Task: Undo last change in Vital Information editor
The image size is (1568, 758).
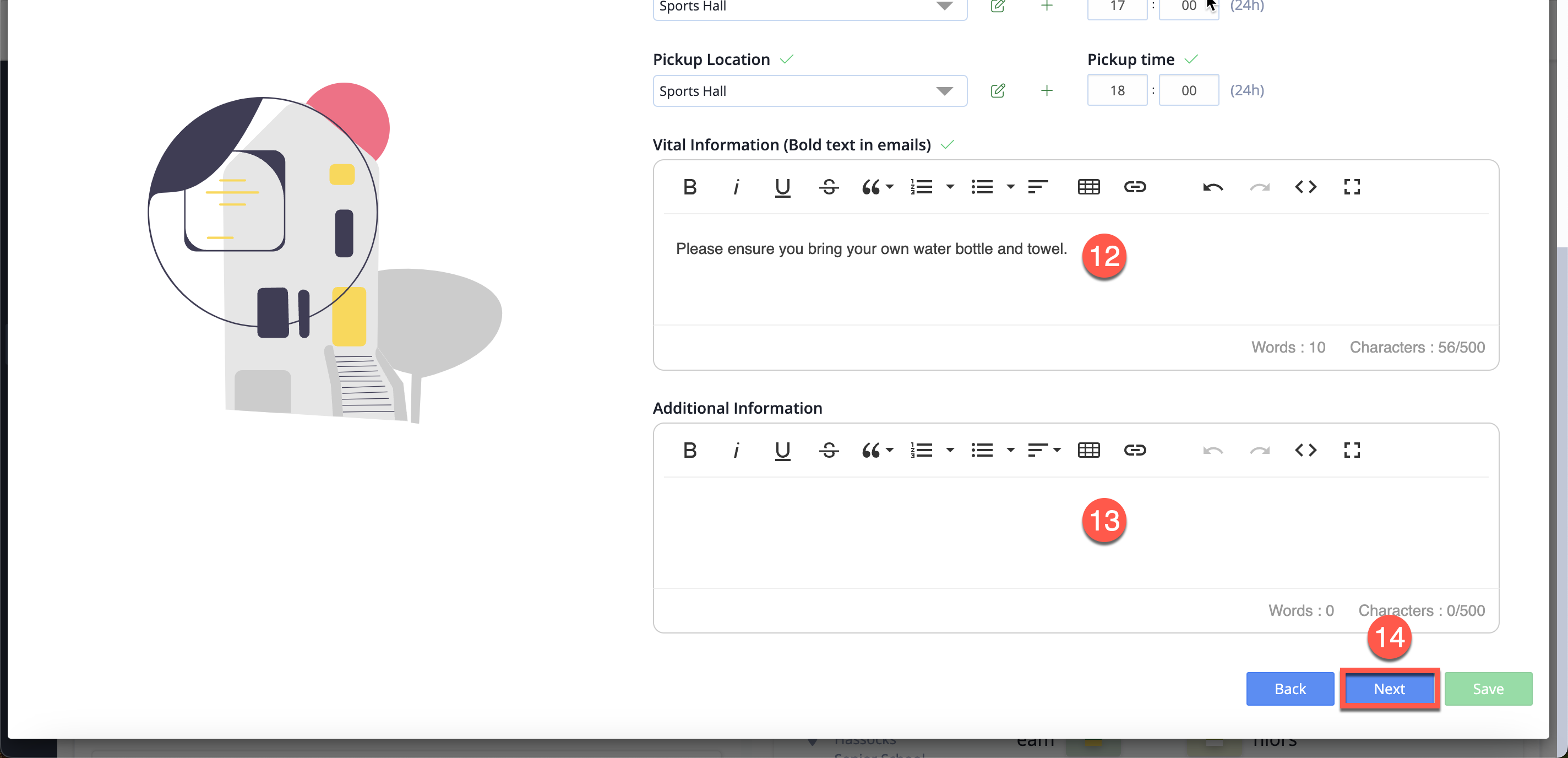Action: pos(1212,187)
